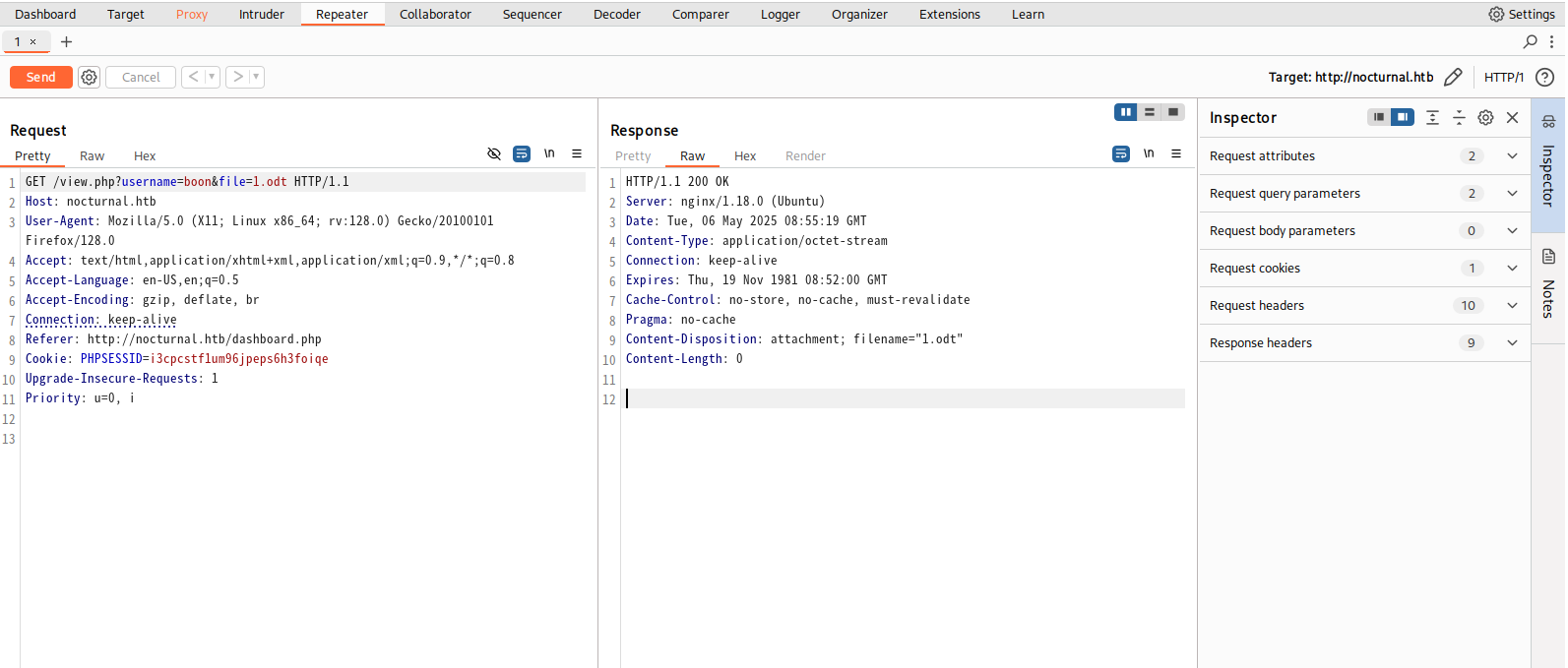Collapse all Inspector sections
The height and width of the screenshot is (668, 1568).
tap(1459, 117)
